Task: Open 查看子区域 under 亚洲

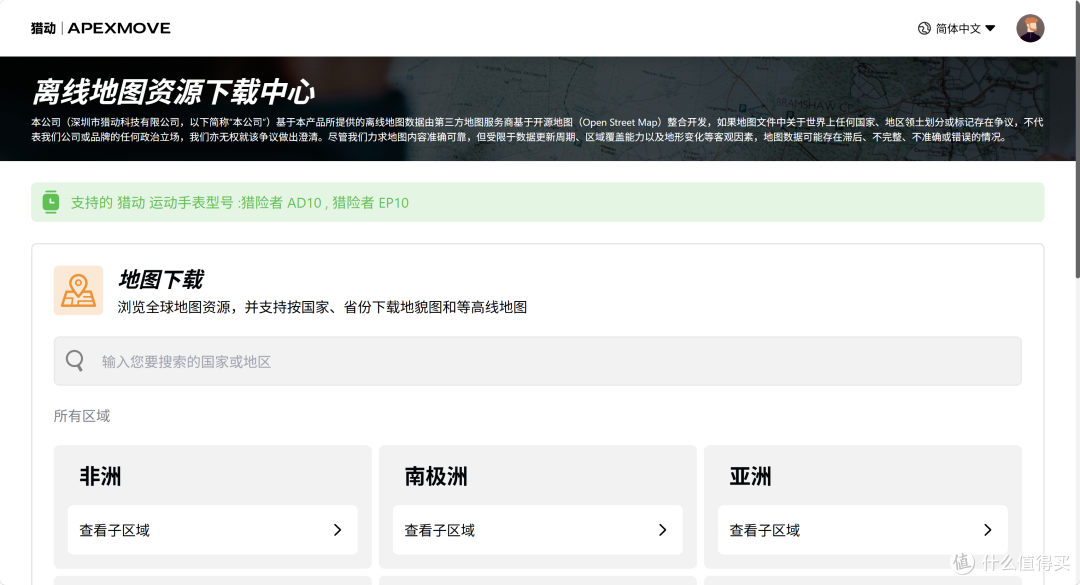Action: pyautogui.click(x=862, y=530)
